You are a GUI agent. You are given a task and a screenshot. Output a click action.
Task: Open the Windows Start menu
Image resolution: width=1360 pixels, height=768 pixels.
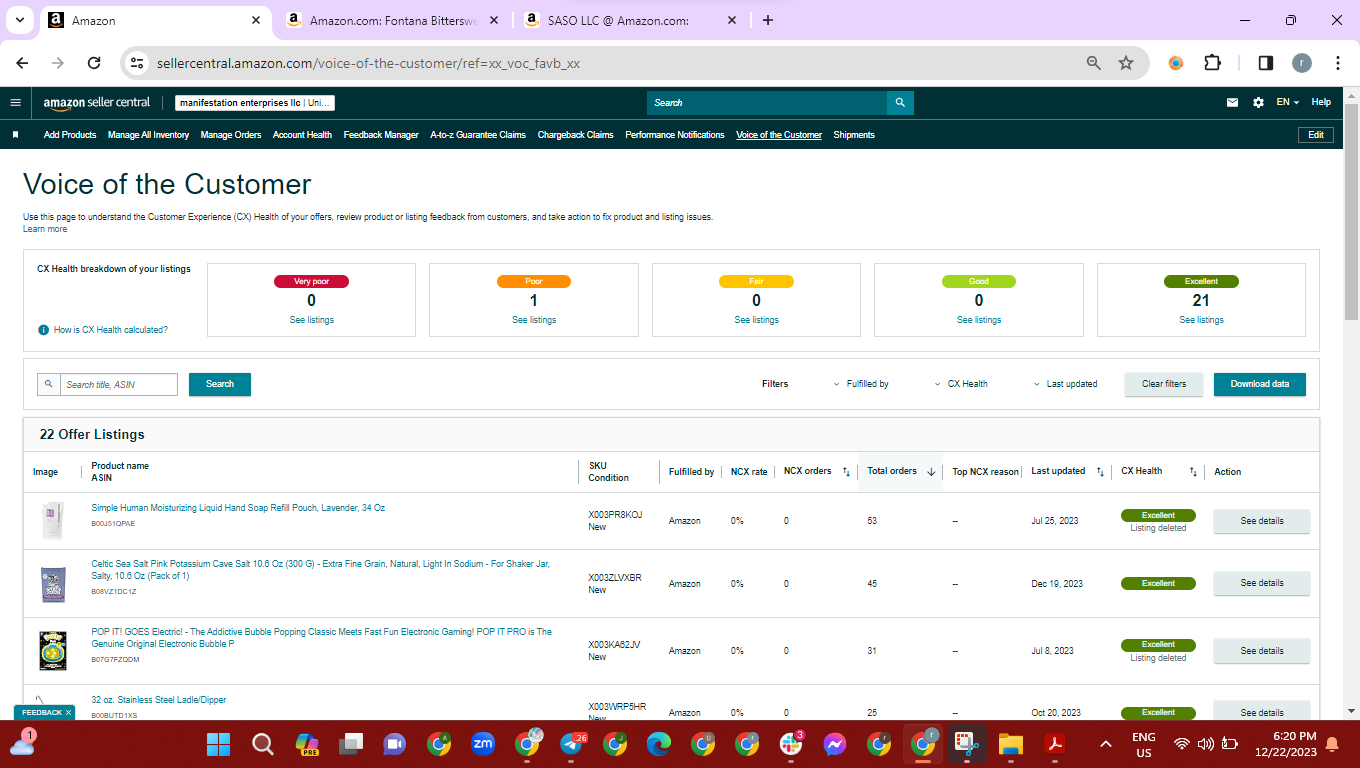[x=218, y=744]
